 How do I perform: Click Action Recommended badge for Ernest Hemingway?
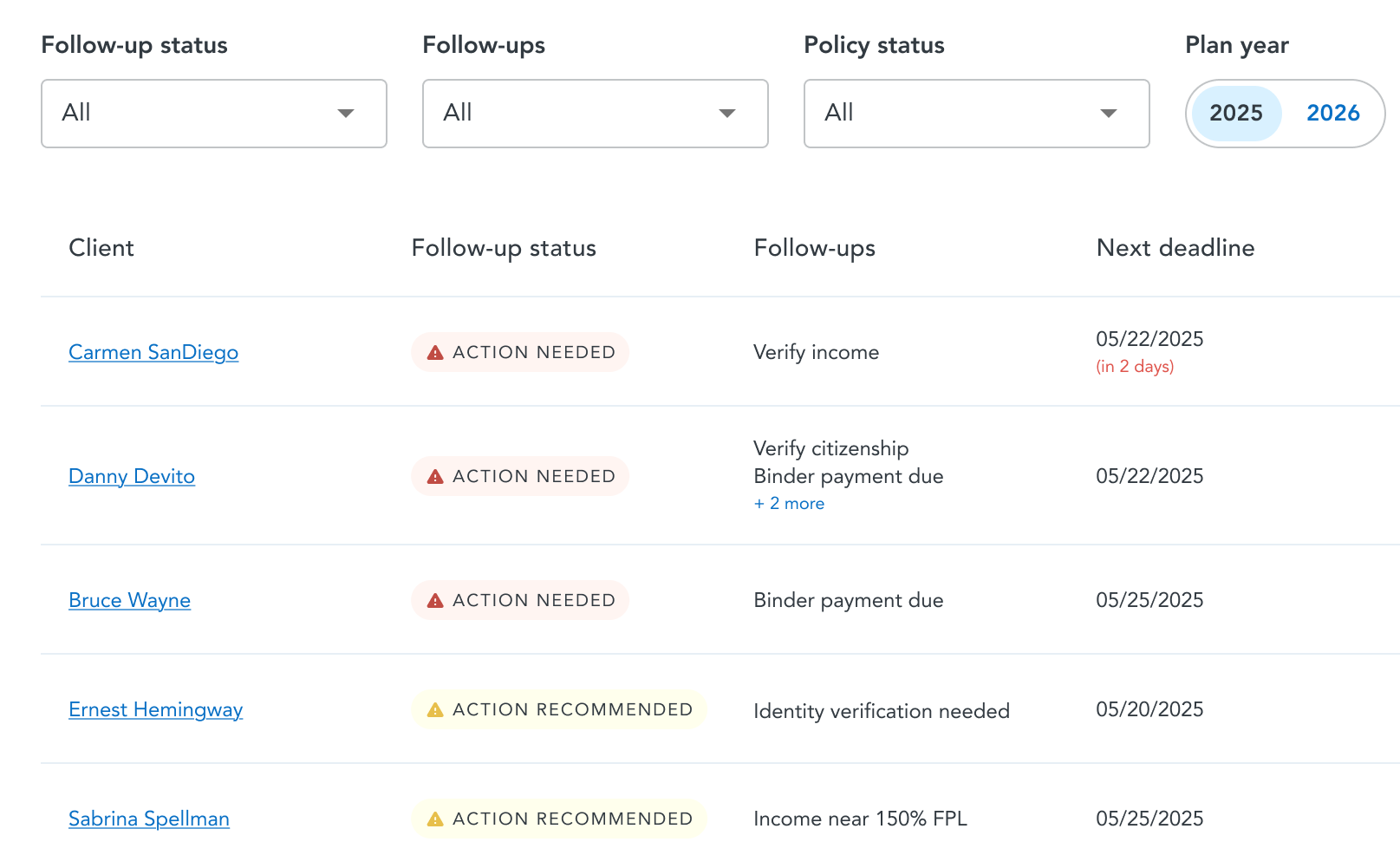559,710
